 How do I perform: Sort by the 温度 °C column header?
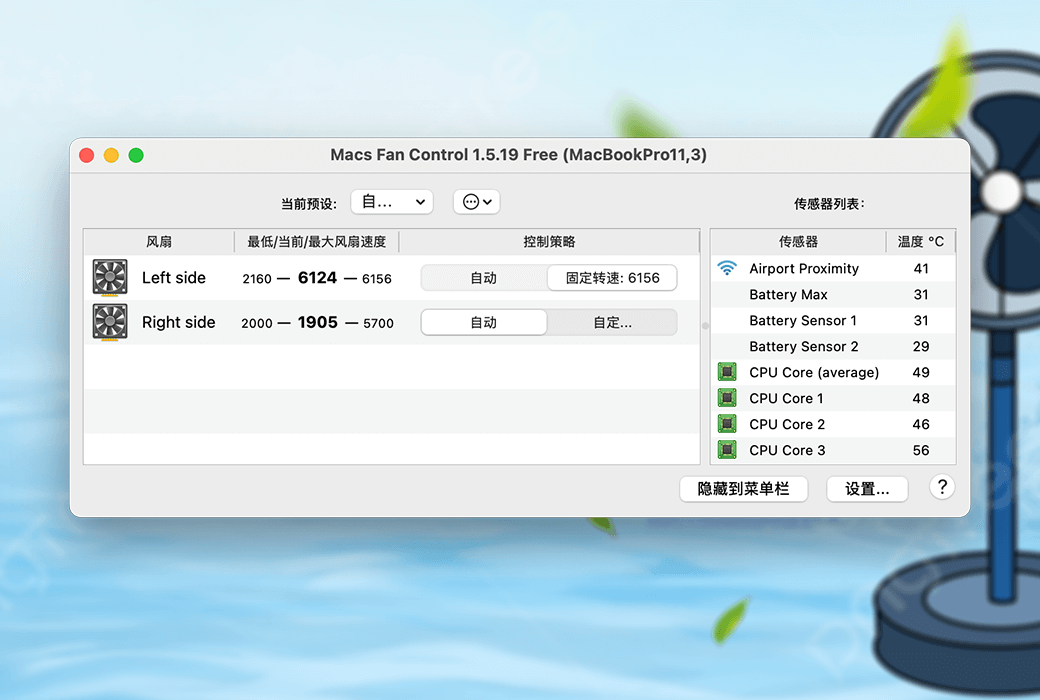[x=920, y=241]
